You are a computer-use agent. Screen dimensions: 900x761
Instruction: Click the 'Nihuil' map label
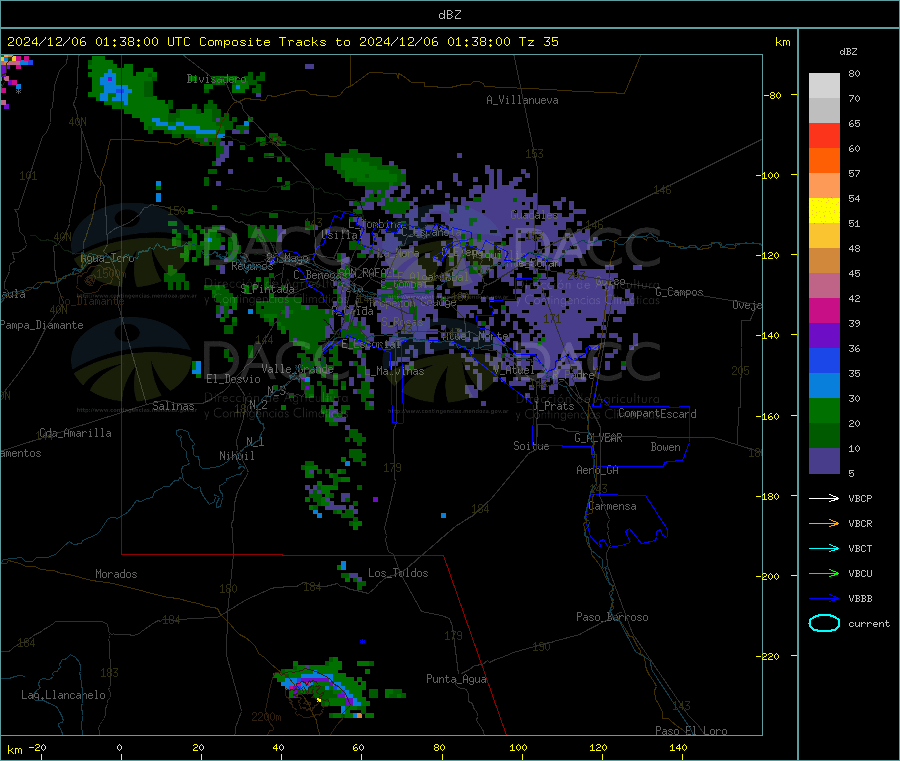coord(236,456)
